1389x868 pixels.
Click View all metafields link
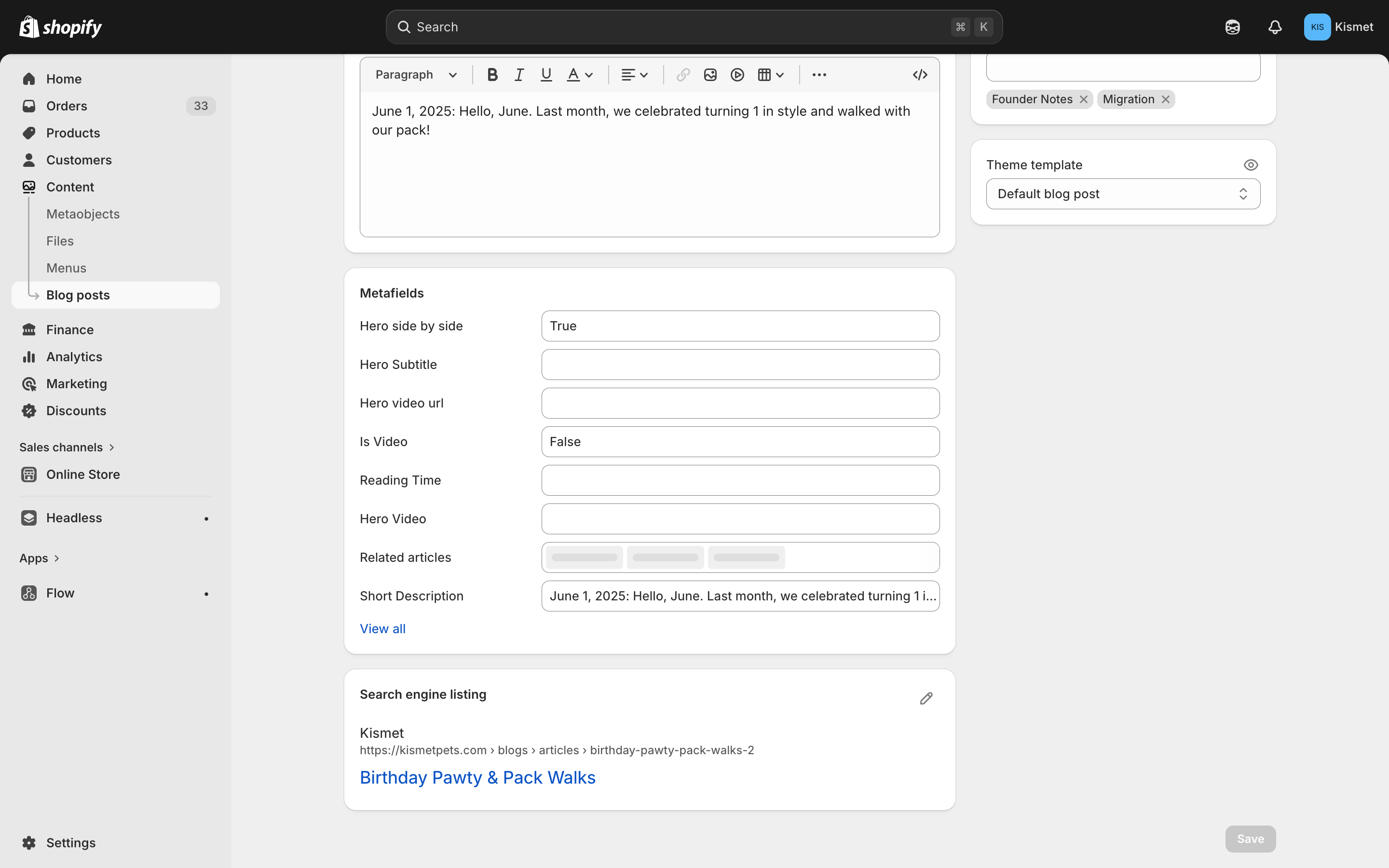tap(382, 628)
